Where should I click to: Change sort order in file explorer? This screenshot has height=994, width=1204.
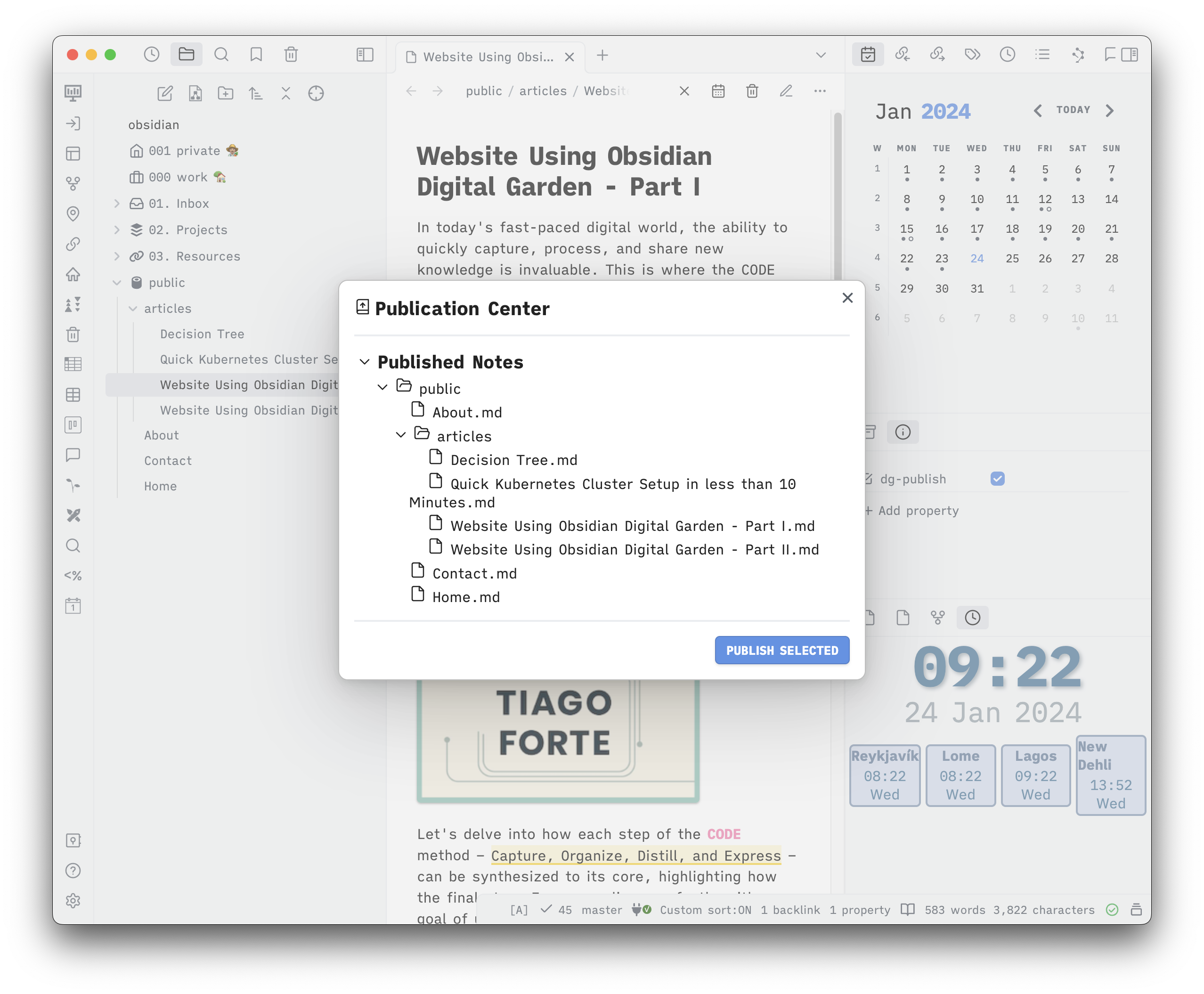click(x=256, y=93)
